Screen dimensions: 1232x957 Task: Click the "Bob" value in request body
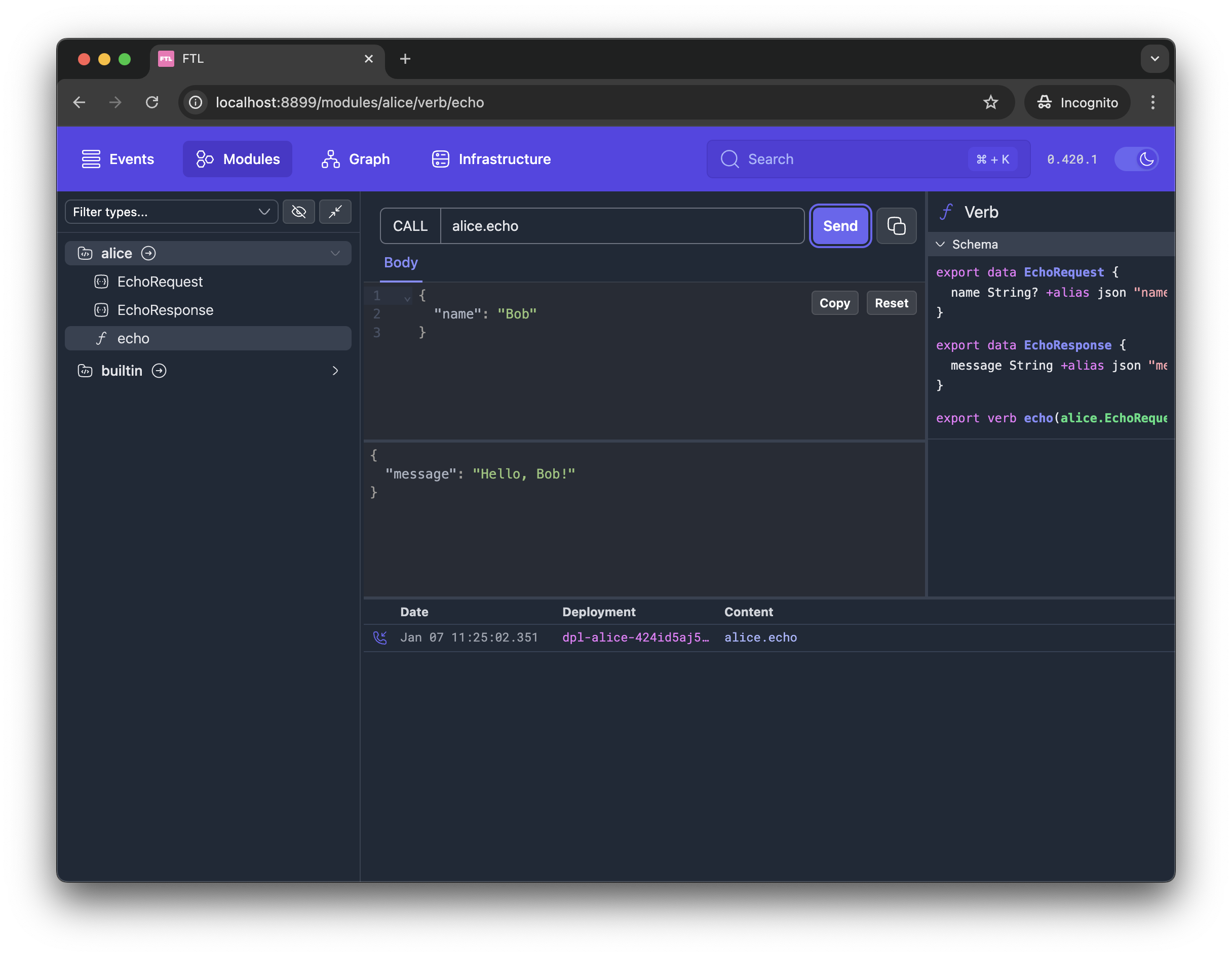pyautogui.click(x=517, y=313)
